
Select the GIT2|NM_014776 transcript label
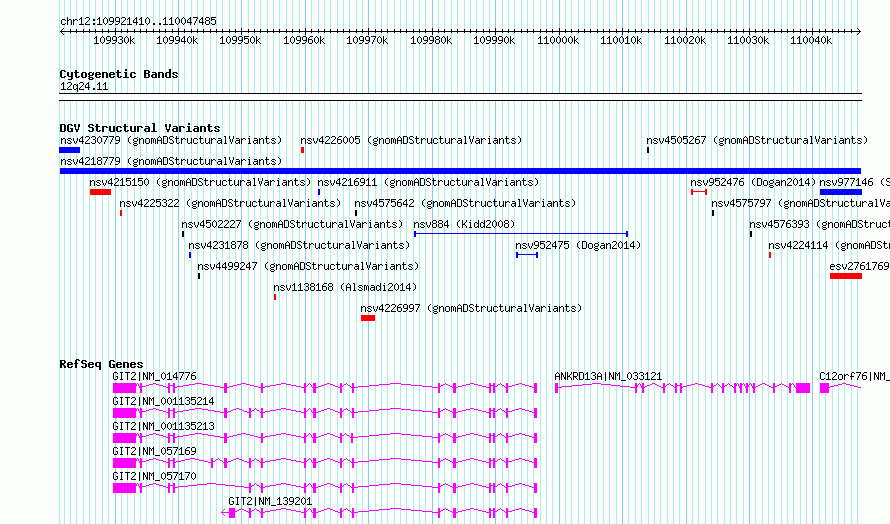[154, 376]
